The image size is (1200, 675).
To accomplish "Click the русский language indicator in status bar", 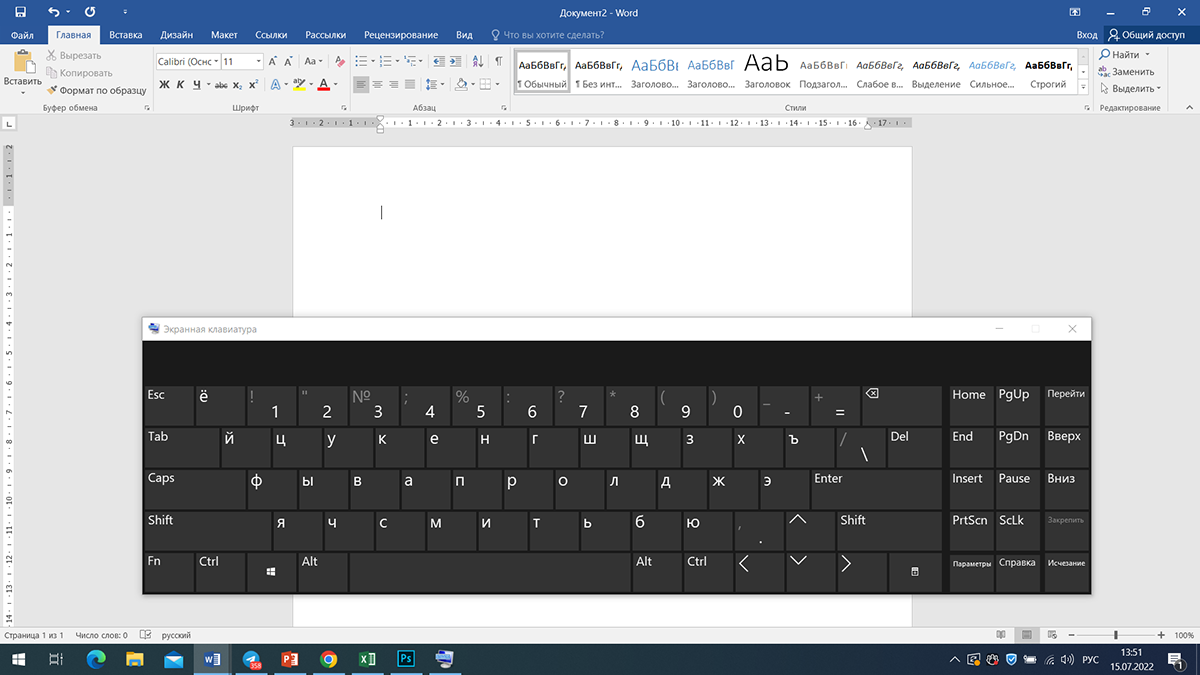I will pyautogui.click(x=176, y=635).
